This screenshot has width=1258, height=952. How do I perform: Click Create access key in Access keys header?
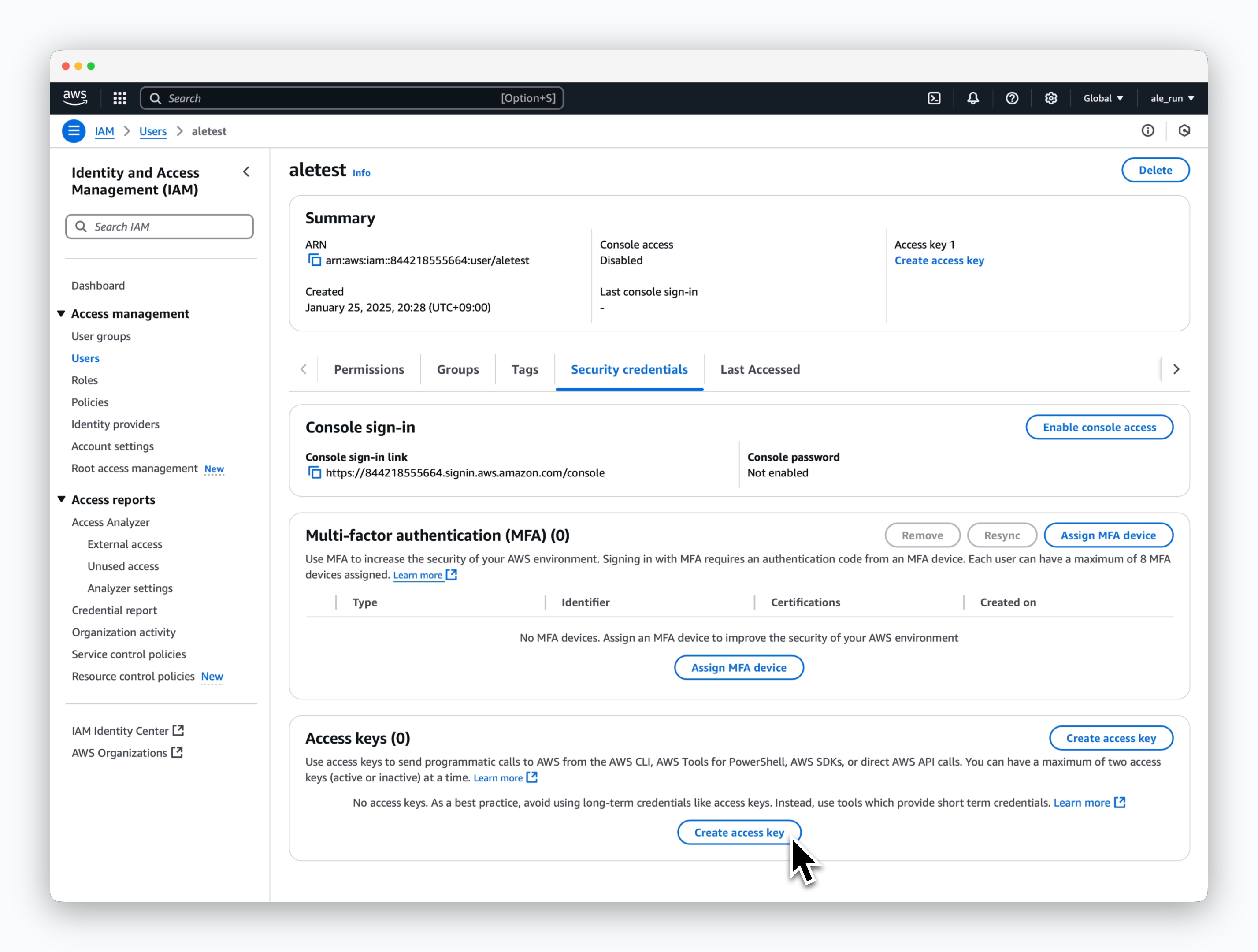[x=1111, y=738]
